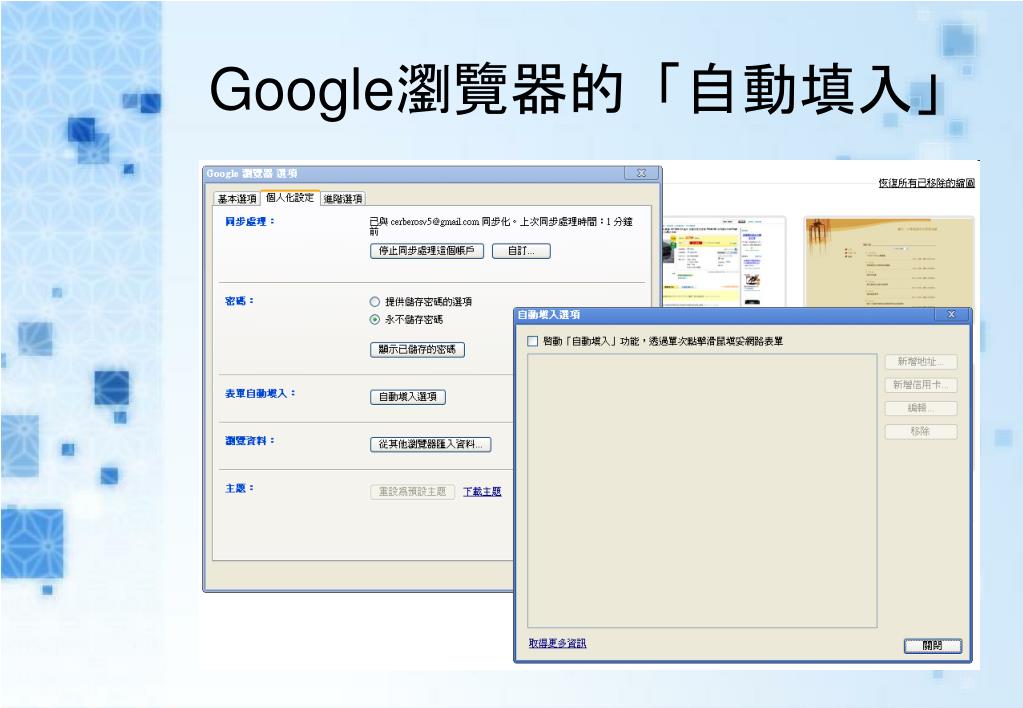Click 顯示已儲存的密碼 button
The image size is (1023, 708).
417,349
